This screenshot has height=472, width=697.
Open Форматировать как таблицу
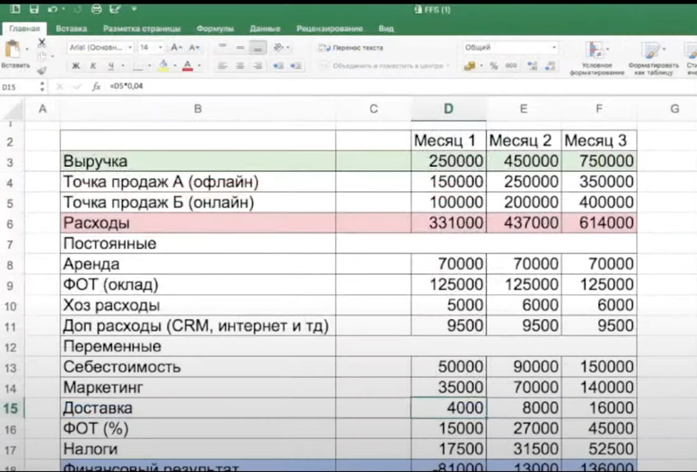653,58
